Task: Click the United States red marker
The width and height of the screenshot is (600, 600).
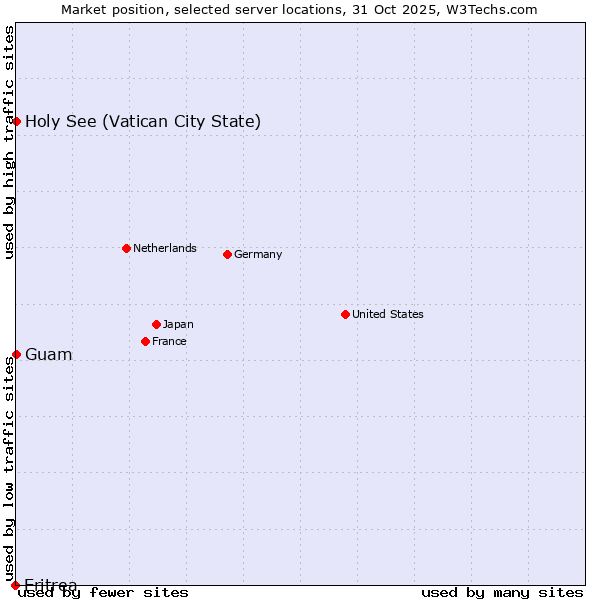Action: (x=345, y=314)
